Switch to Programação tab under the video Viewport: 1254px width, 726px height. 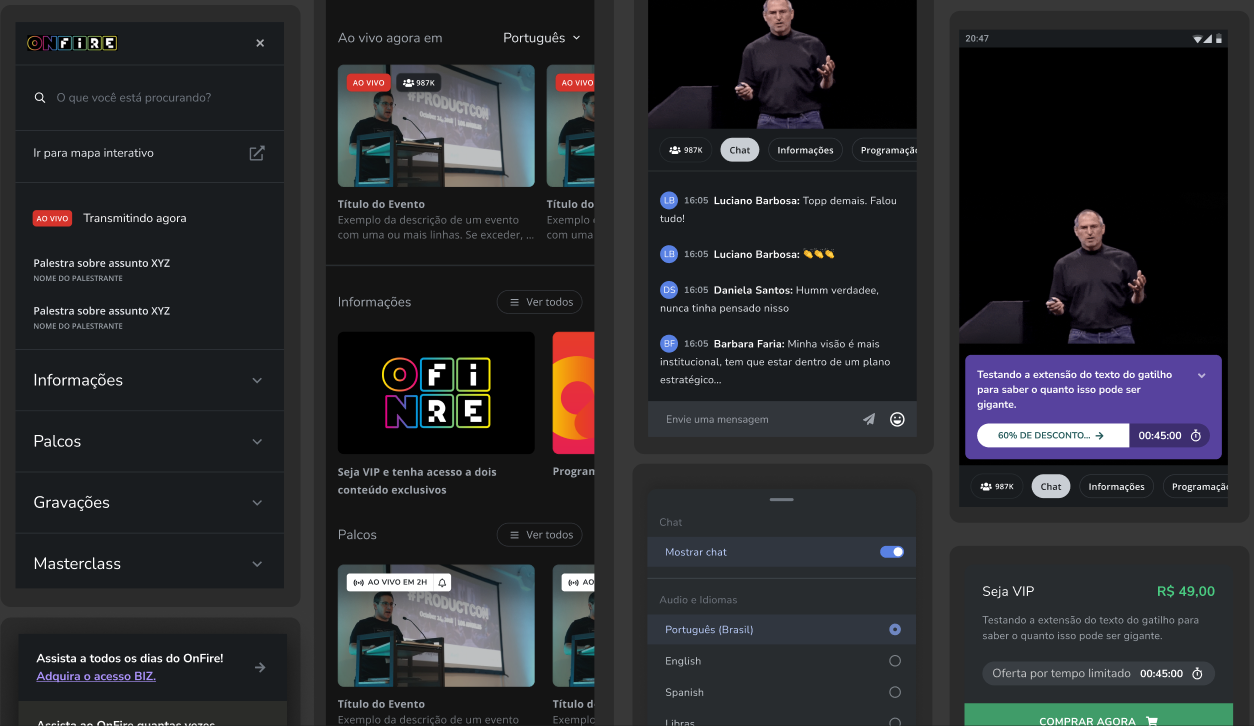[x=884, y=150]
